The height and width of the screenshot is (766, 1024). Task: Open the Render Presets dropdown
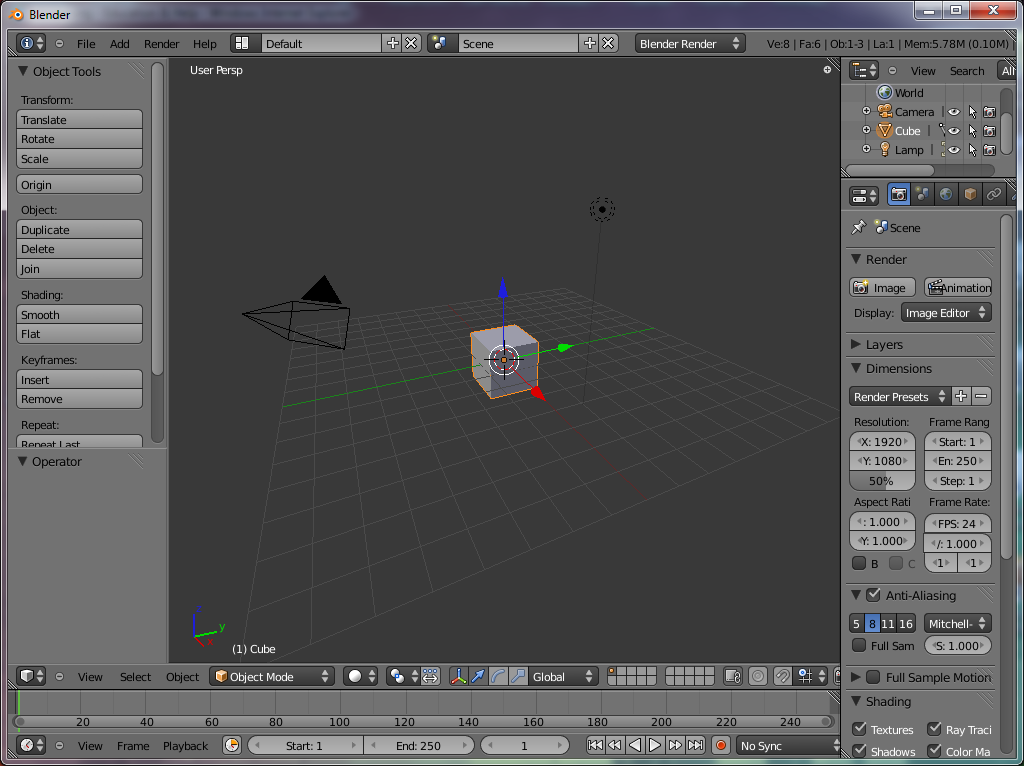point(900,396)
